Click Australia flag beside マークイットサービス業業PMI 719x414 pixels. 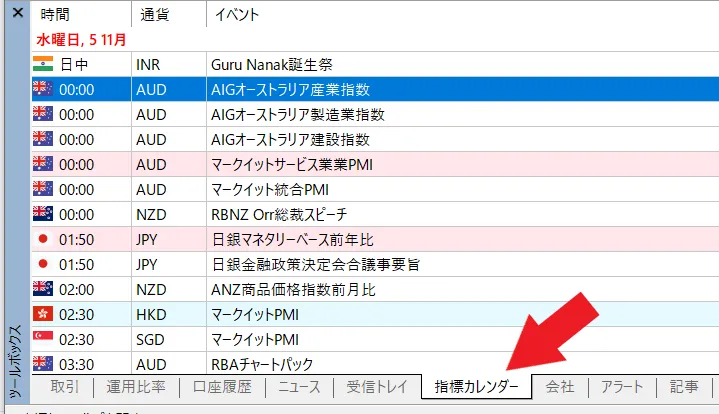coord(43,164)
